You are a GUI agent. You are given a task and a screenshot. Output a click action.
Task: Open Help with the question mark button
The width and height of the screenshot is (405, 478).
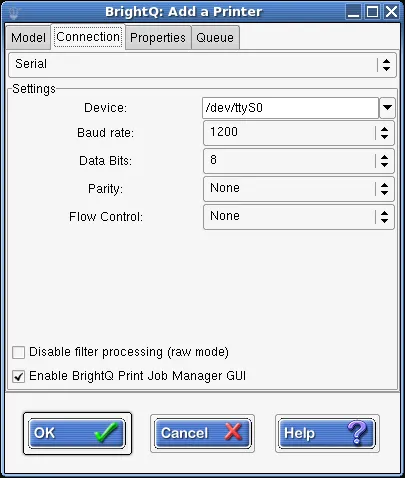(x=327, y=433)
